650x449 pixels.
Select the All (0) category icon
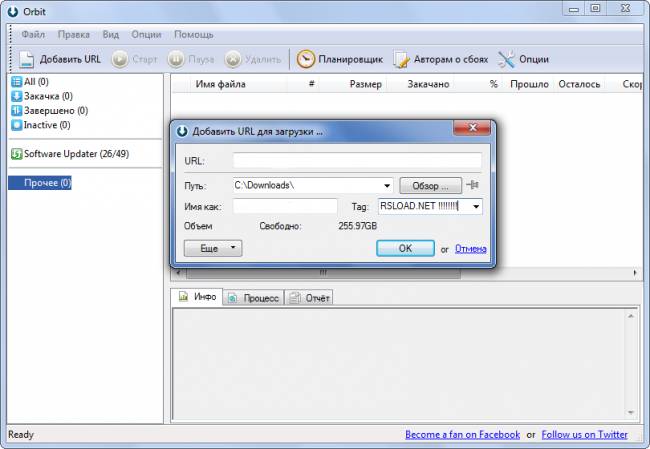[x=17, y=82]
